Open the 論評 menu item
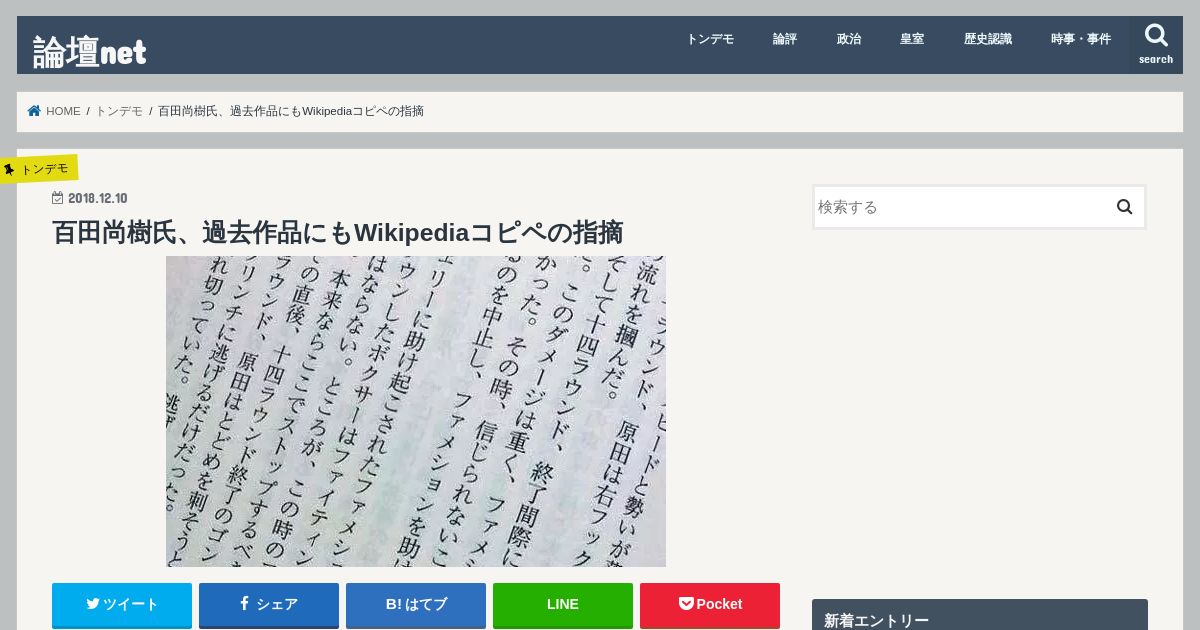The height and width of the screenshot is (630, 1200). click(785, 39)
